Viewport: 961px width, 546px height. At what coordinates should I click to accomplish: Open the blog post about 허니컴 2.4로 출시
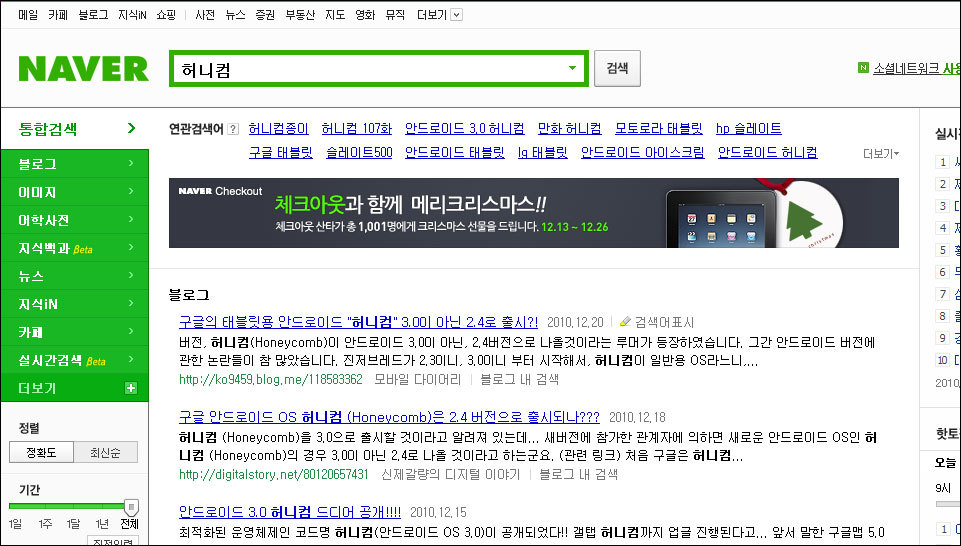(x=359, y=322)
